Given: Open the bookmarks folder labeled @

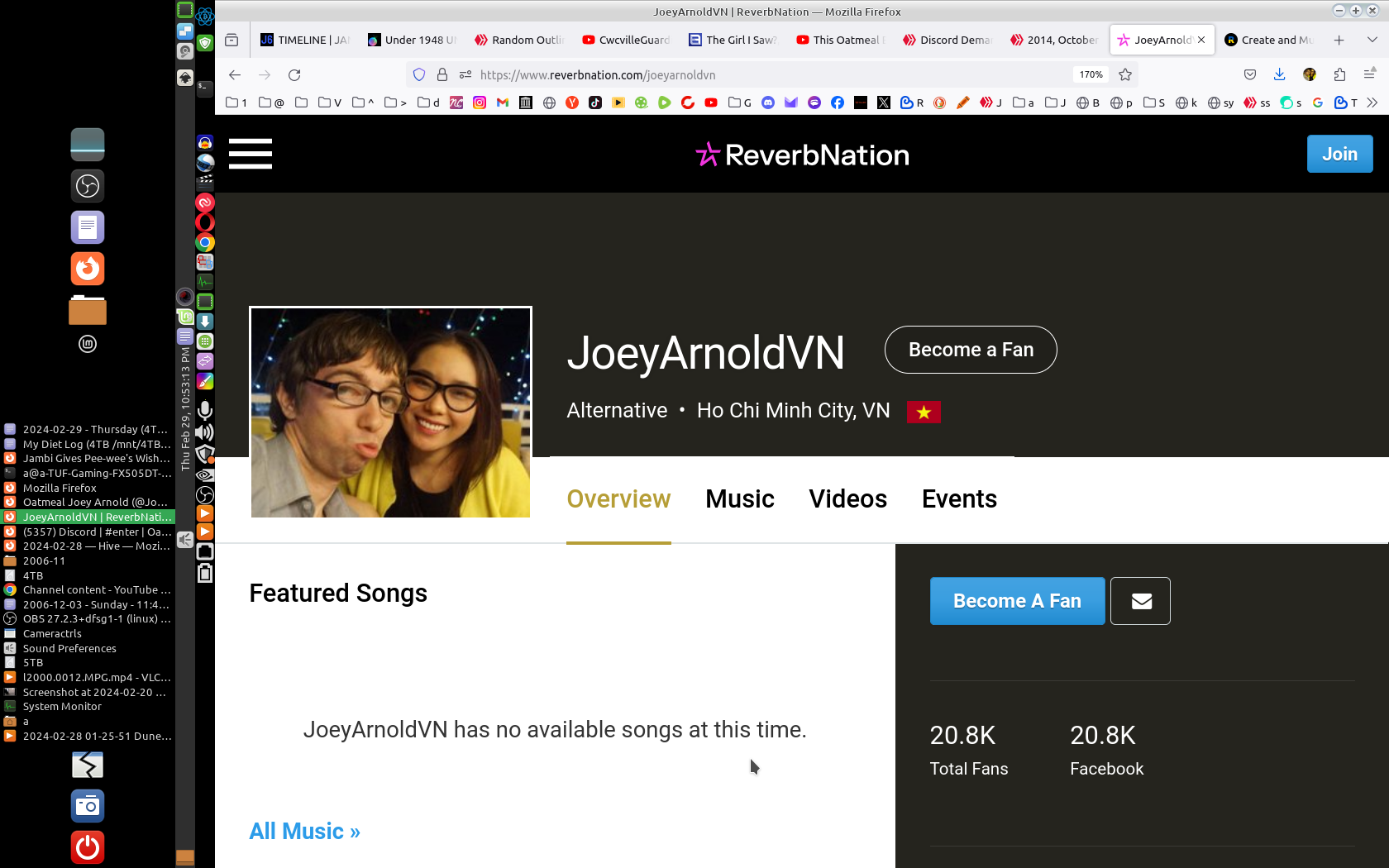Looking at the screenshot, I should (271, 103).
